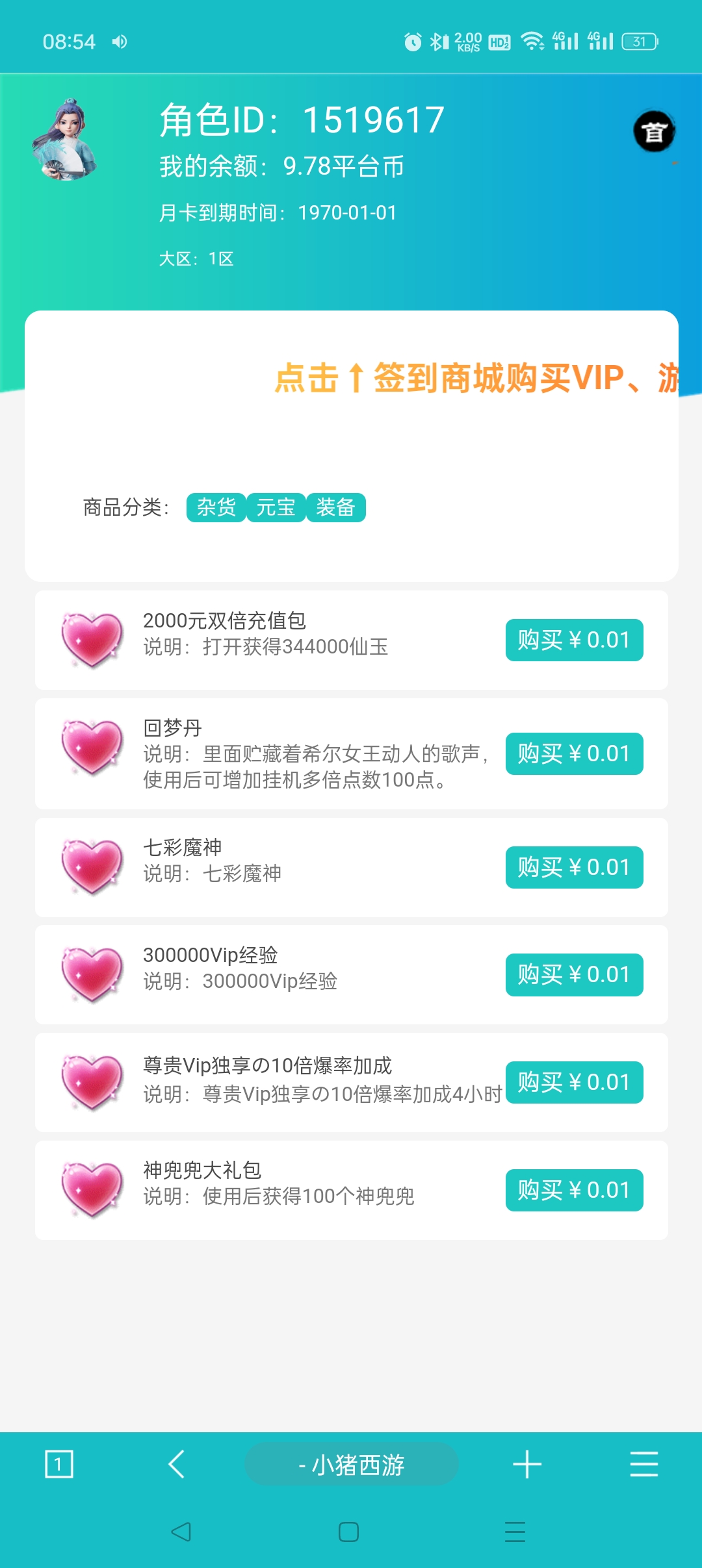Tap the orange 签到商城 scrolling banner
Screen dimensions: 702x1568
coord(474,378)
